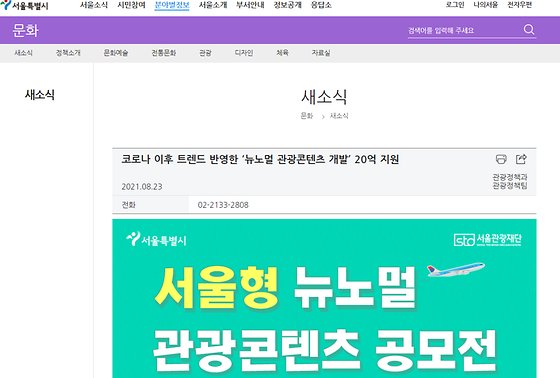
Task: Select 관광 tab in submenu
Action: click(205, 53)
